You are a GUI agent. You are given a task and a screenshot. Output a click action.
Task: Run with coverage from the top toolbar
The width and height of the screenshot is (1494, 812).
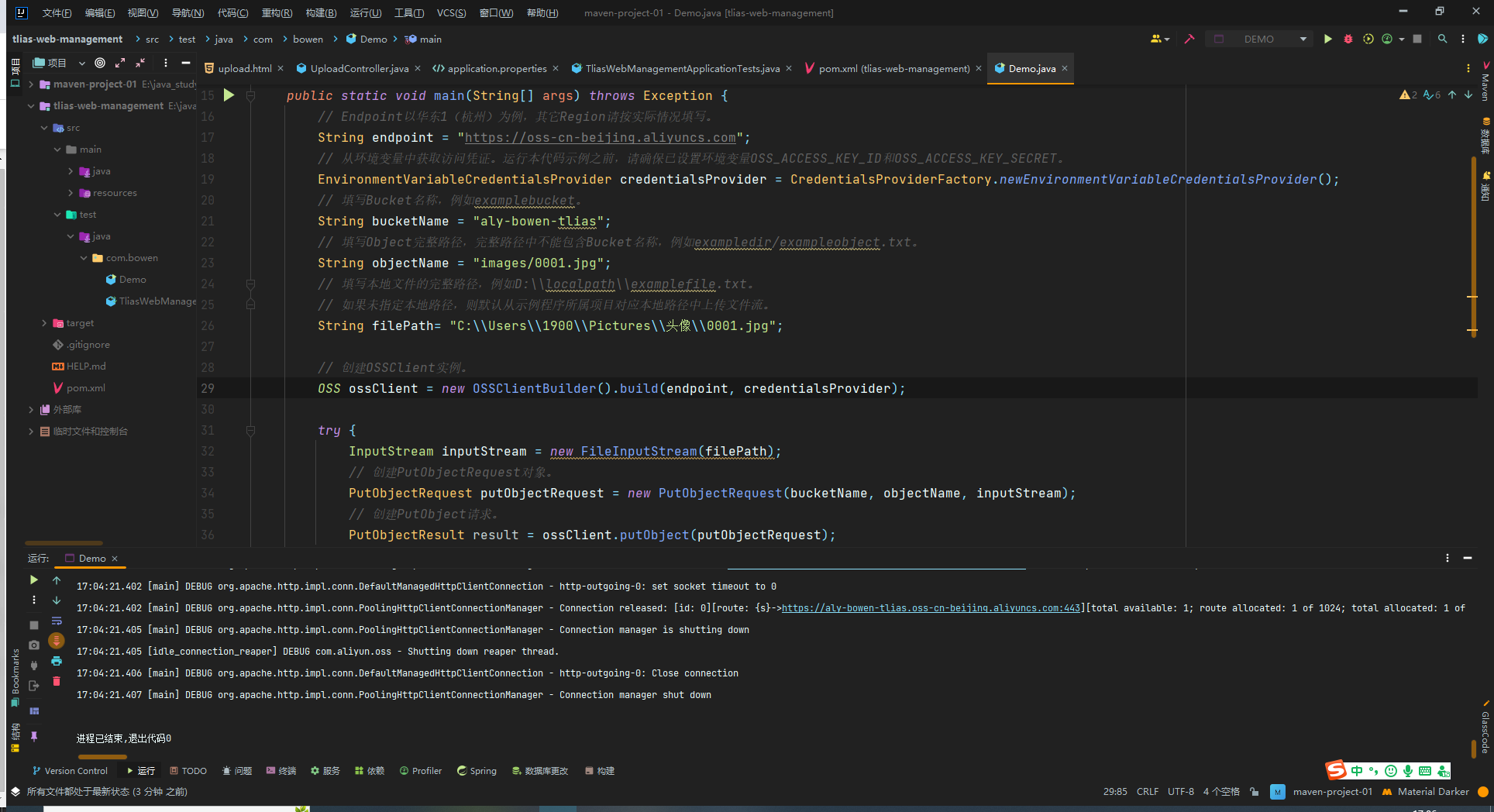pyautogui.click(x=1368, y=39)
